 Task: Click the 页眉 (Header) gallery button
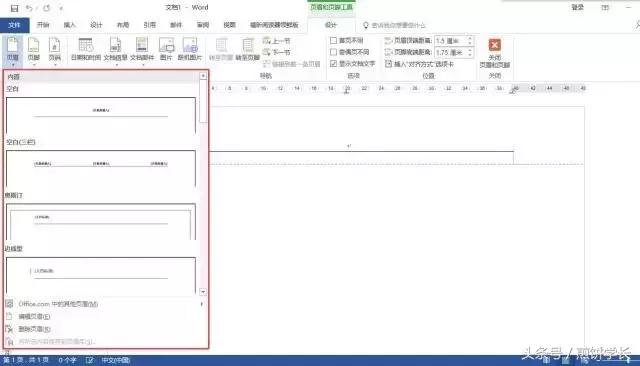click(13, 51)
